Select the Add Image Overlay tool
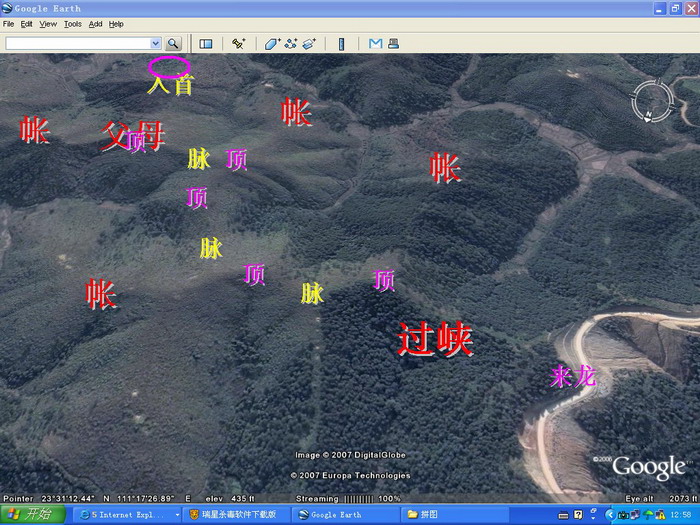Screen dimensions: 700x525 (309, 44)
